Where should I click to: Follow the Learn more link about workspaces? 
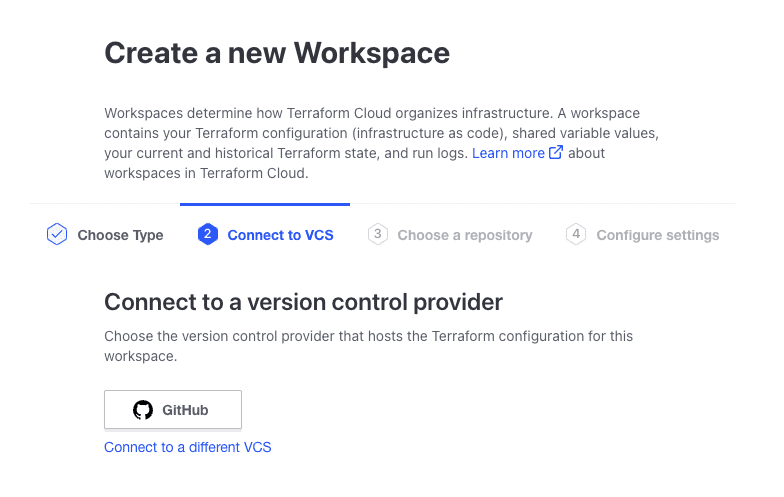[x=508, y=153]
